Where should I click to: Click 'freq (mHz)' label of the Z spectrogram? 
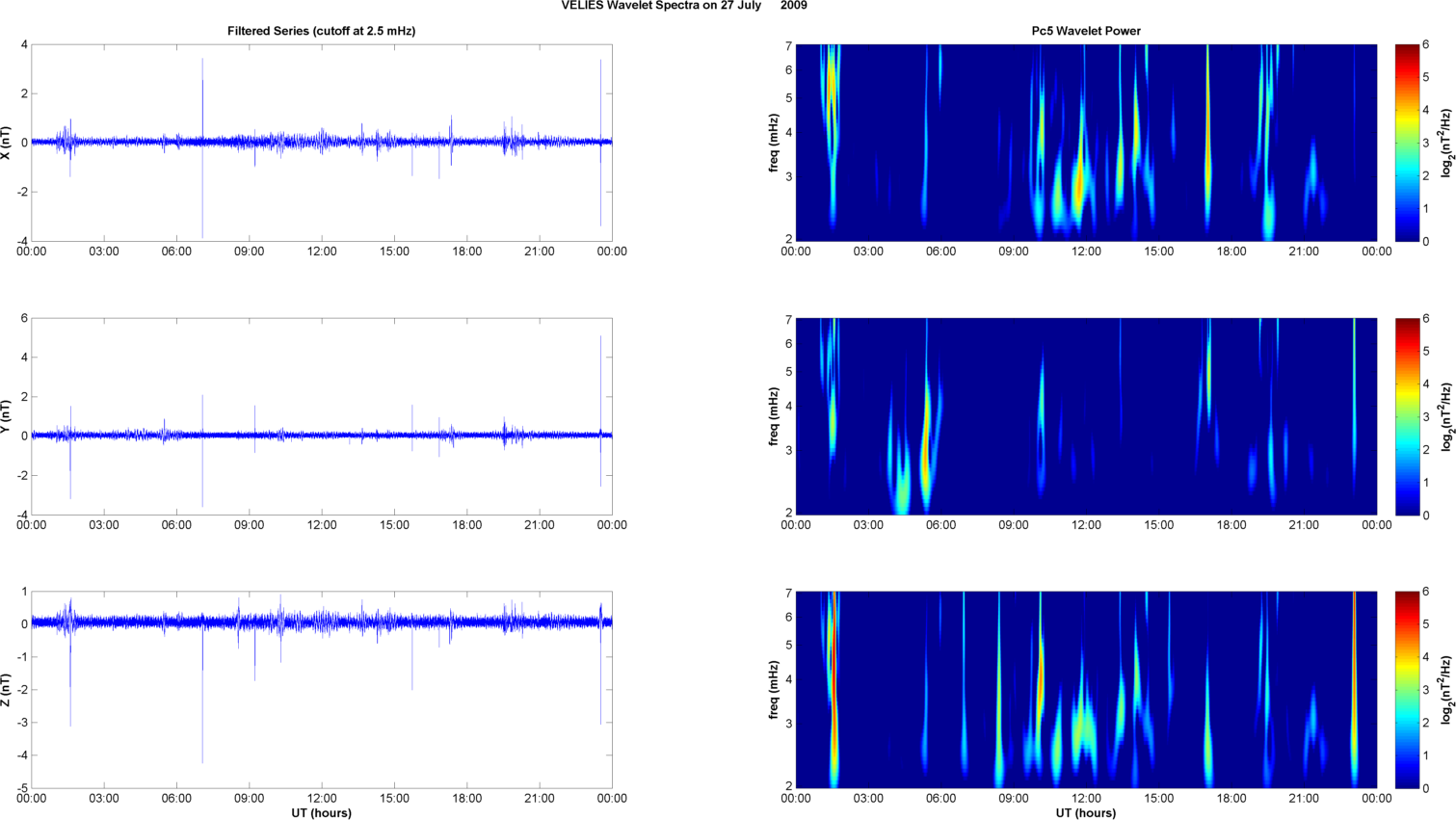coord(773,690)
